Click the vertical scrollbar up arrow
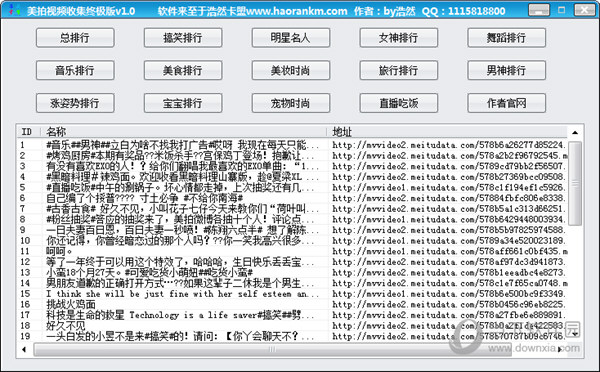Viewport: 600px width, 372px height. click(575, 132)
